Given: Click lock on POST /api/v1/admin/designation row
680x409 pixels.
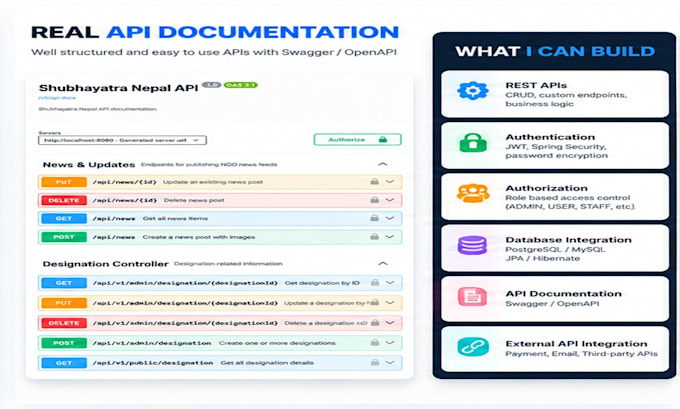Looking at the screenshot, I should click(375, 343).
